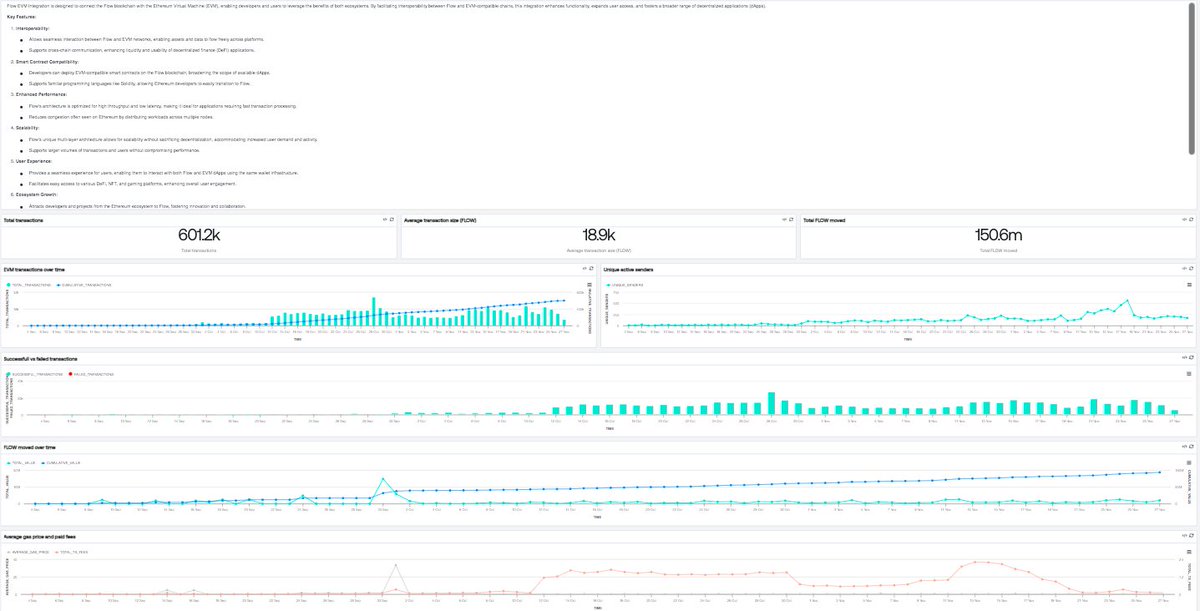
Task: Toggle SUCCESSFUL_TRANSACTIONS legend entry
Action: pyautogui.click(x=33, y=373)
